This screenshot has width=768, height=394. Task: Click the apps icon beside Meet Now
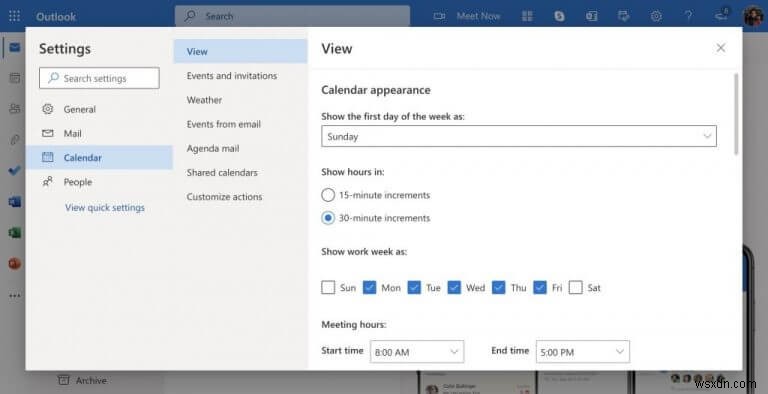point(528,16)
